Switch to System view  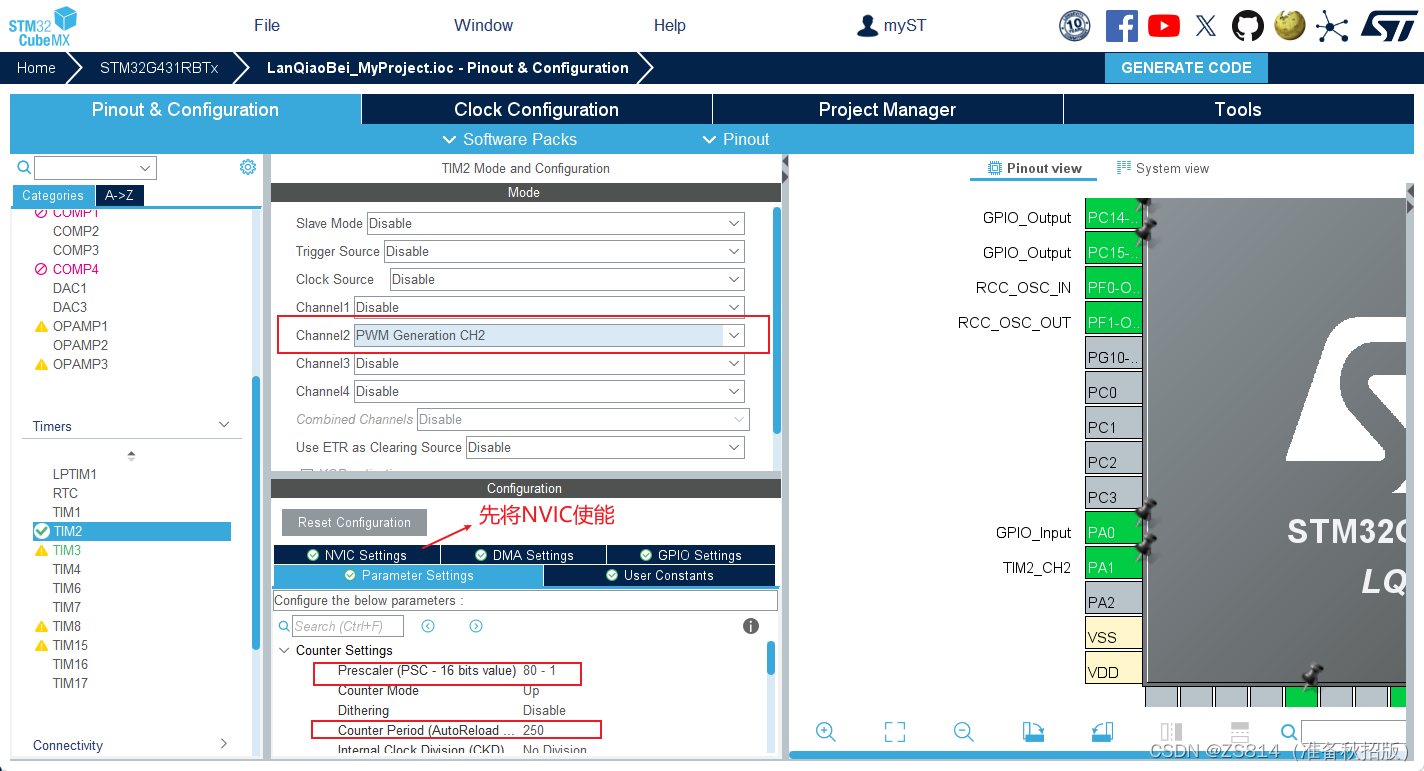tap(1163, 168)
